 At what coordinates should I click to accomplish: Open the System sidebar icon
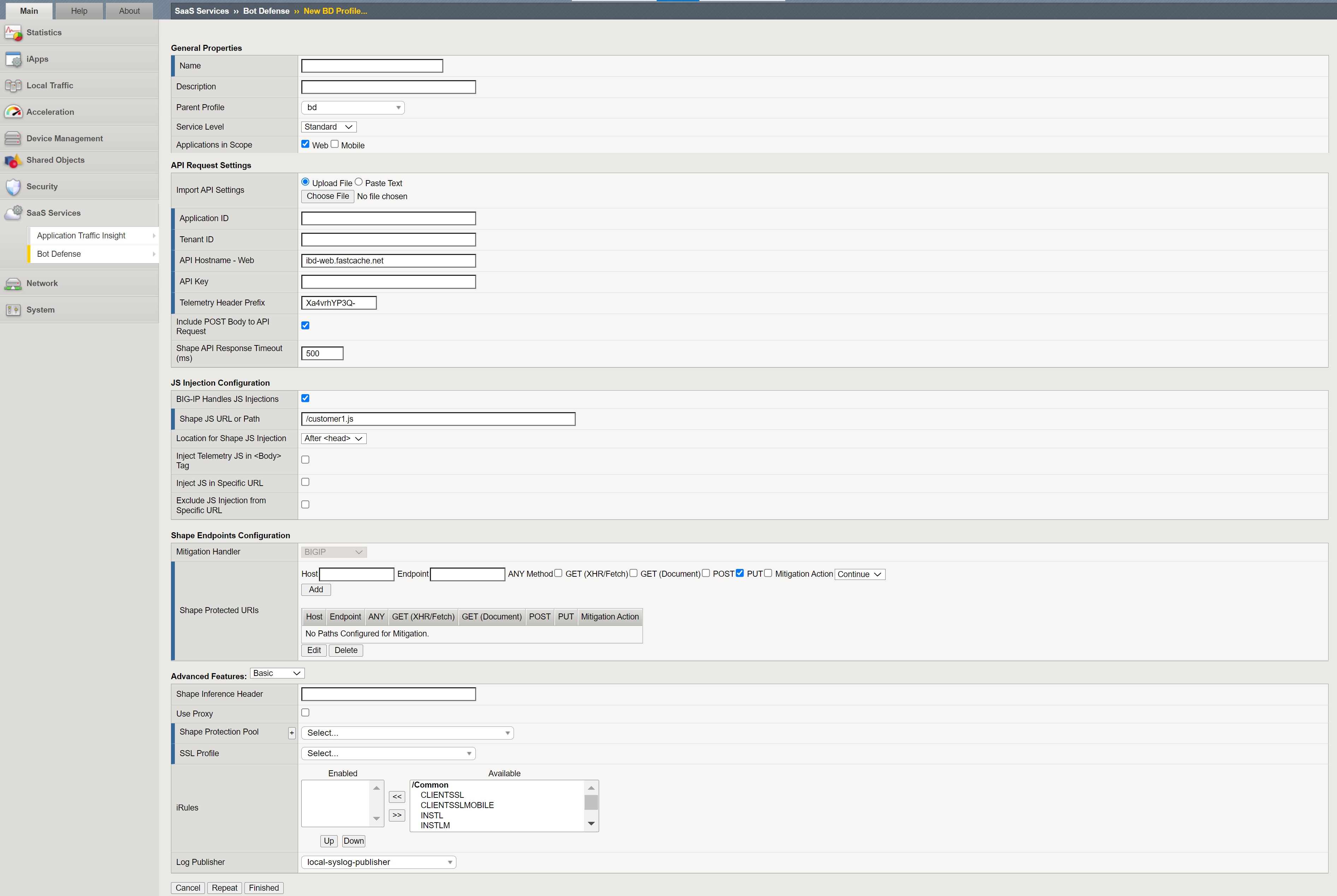pos(13,310)
